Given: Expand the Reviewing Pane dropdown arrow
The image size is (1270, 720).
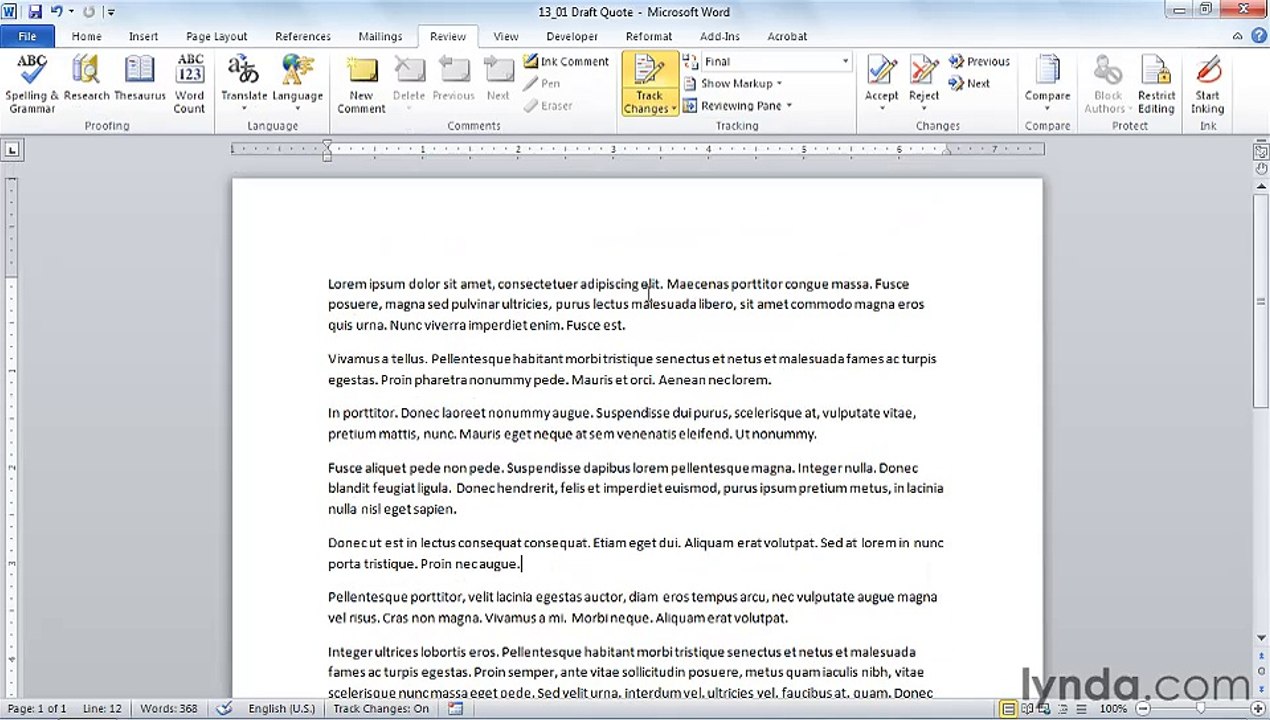Looking at the screenshot, I should click(789, 105).
